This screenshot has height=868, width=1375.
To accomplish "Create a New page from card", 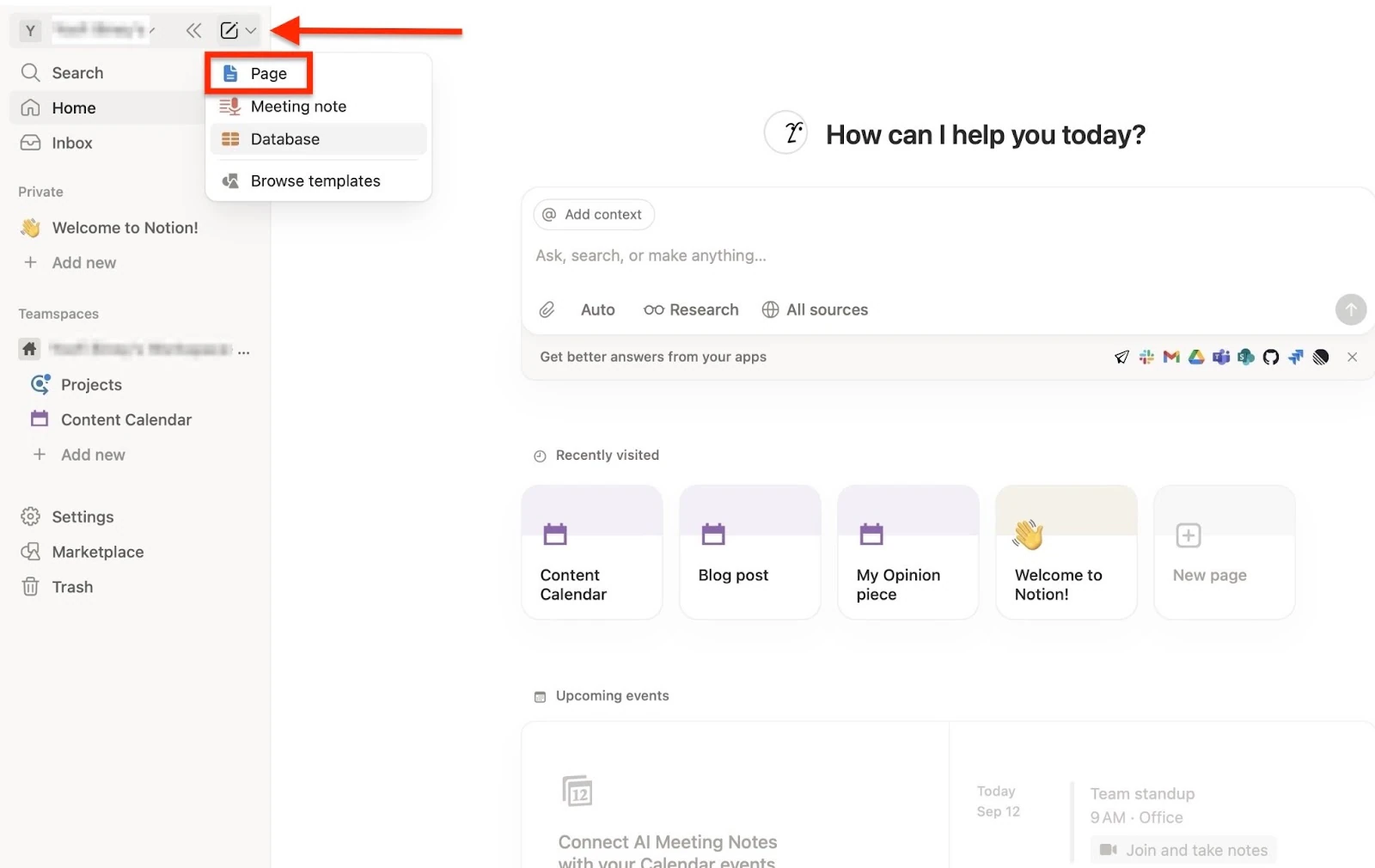I will (1225, 553).
